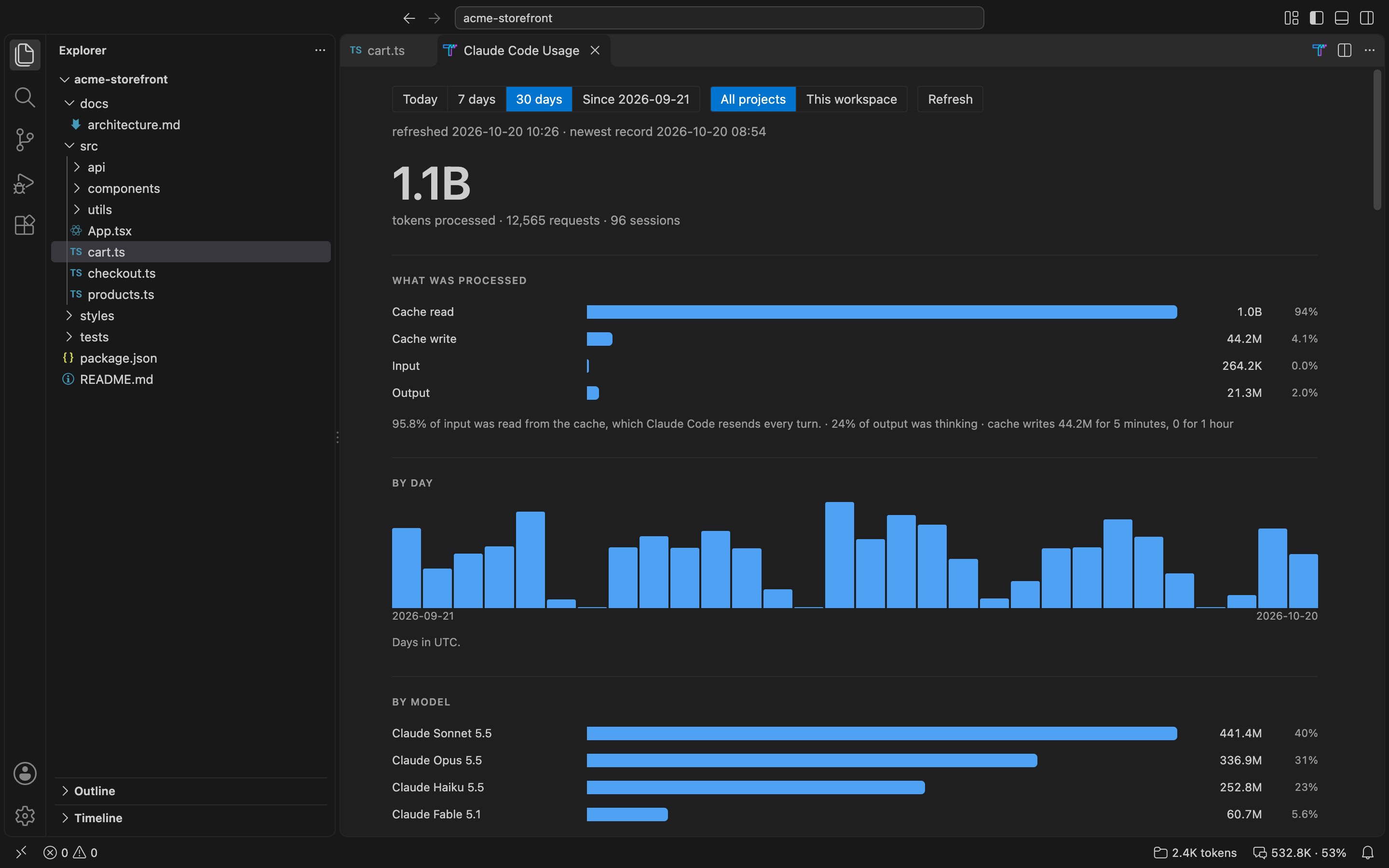Expand the Outline section
This screenshot has width=1389, height=868.
coord(191,791)
